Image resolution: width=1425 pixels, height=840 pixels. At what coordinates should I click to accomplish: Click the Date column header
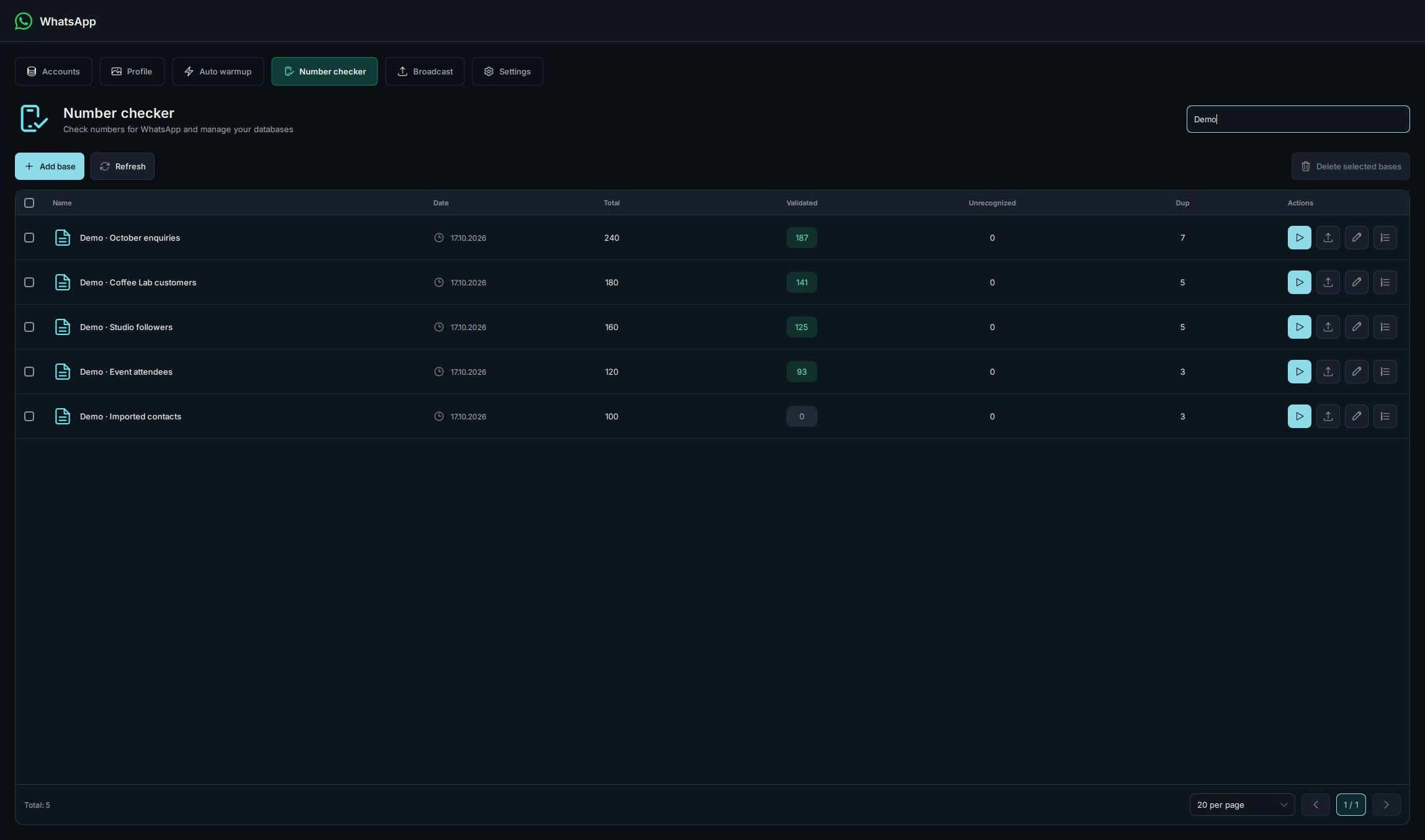[441, 203]
